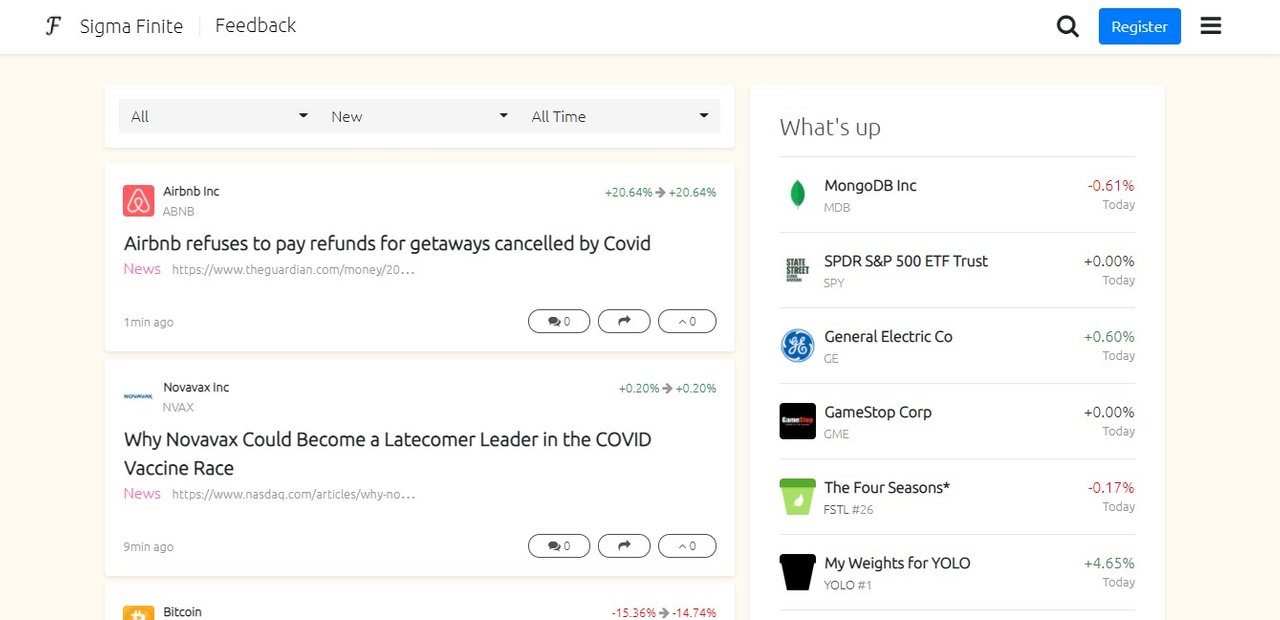The height and width of the screenshot is (620, 1280).
Task: Open comments on the Airbnb post
Action: pos(559,321)
